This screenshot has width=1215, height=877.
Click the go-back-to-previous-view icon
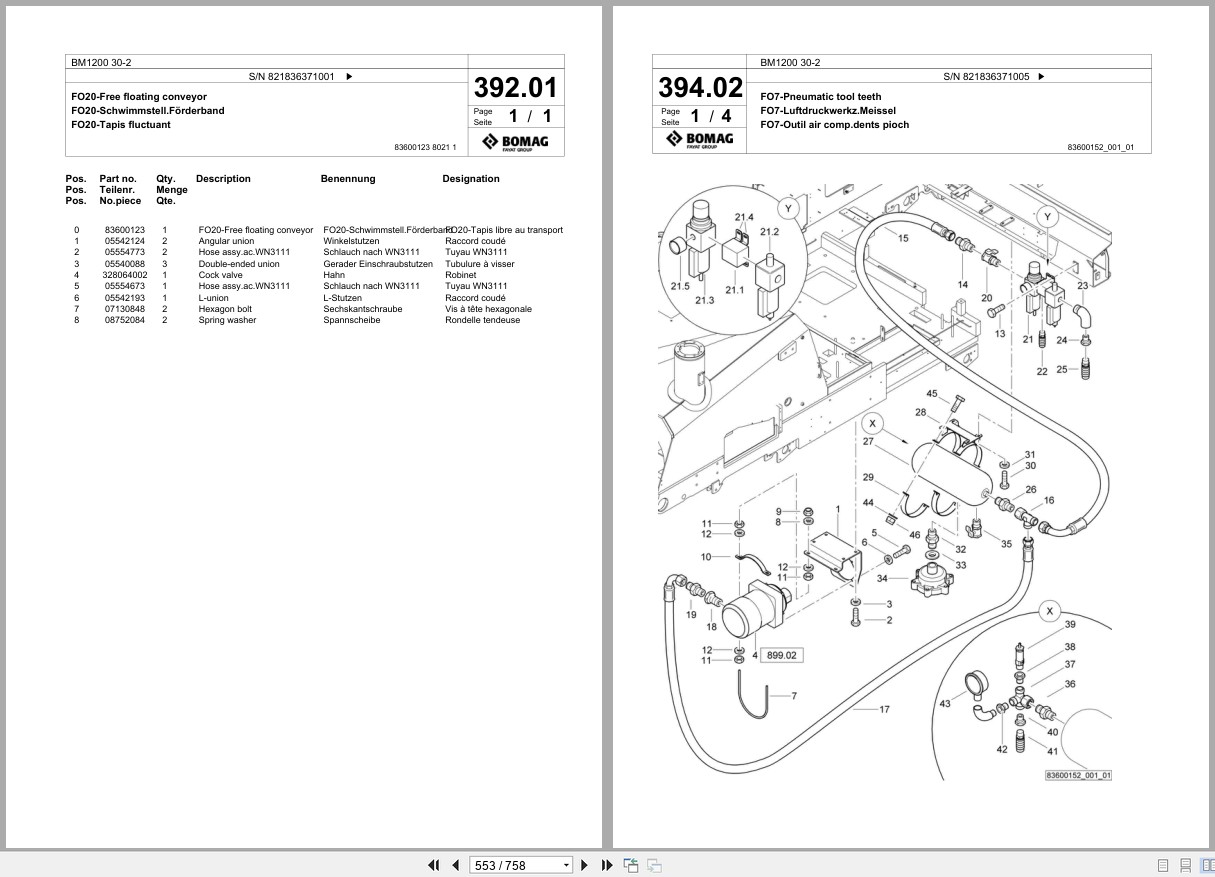pos(631,865)
